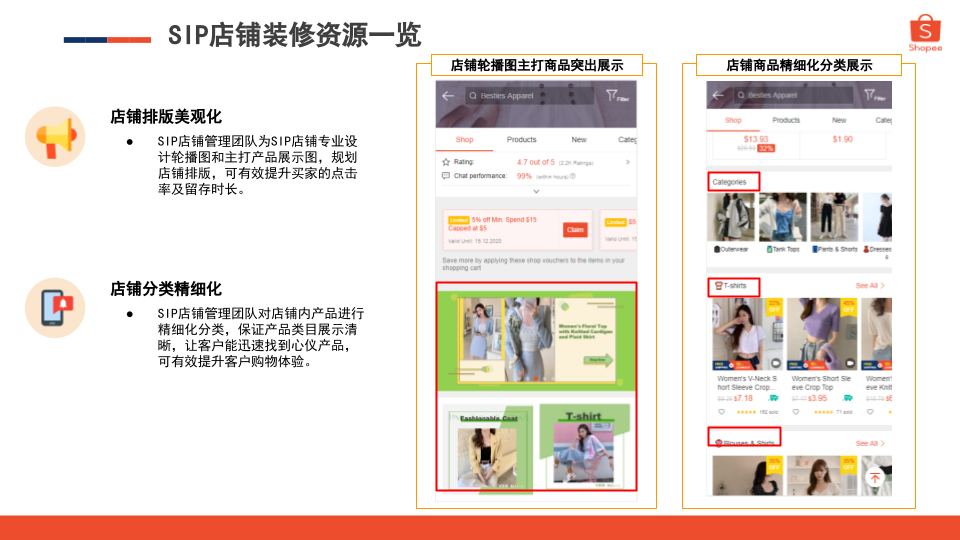Click See All next to T-shirts
The height and width of the screenshot is (540, 960).
tap(869, 286)
